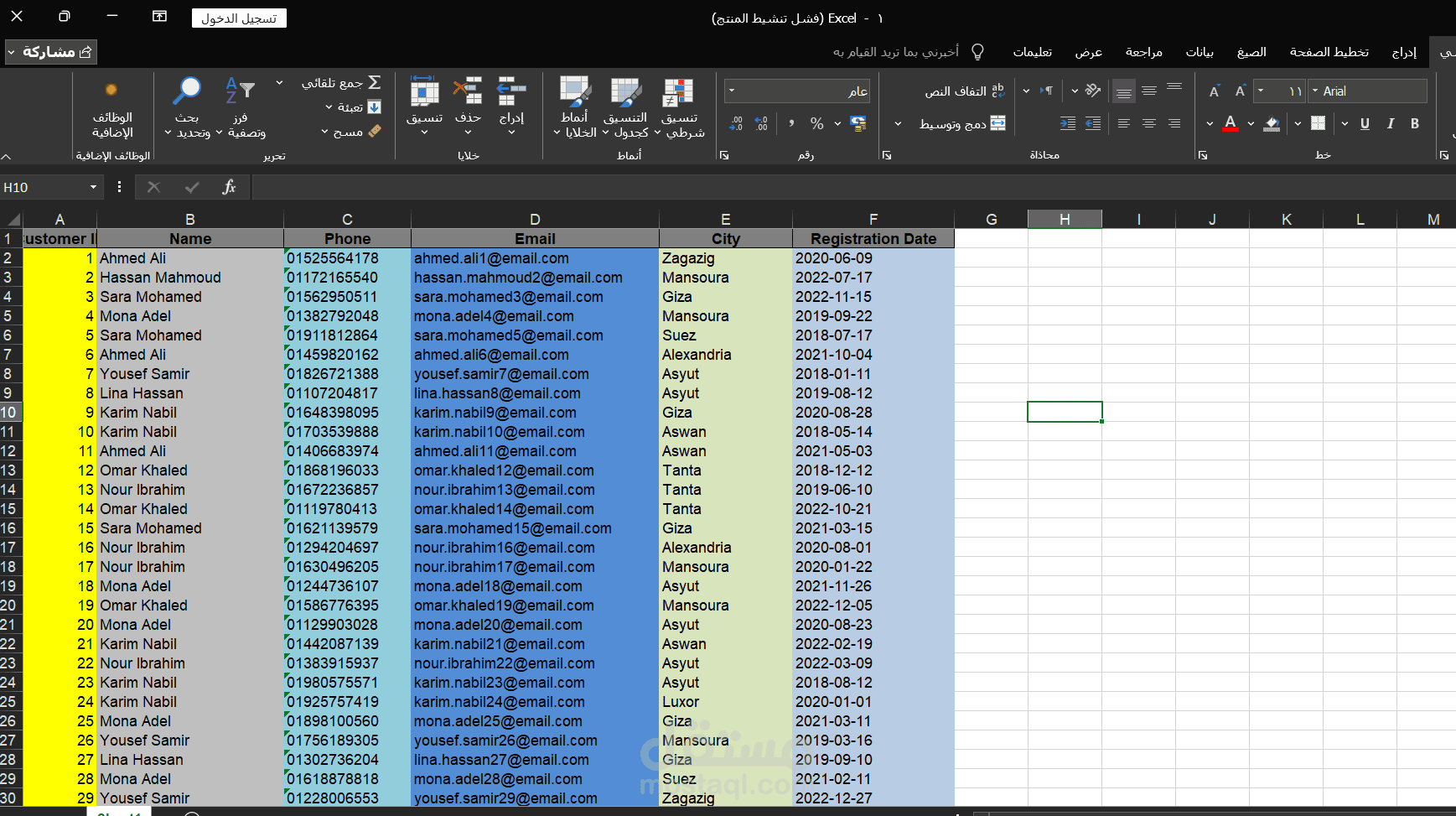Apply comma style number format
The height and width of the screenshot is (816, 1456).
click(x=791, y=123)
